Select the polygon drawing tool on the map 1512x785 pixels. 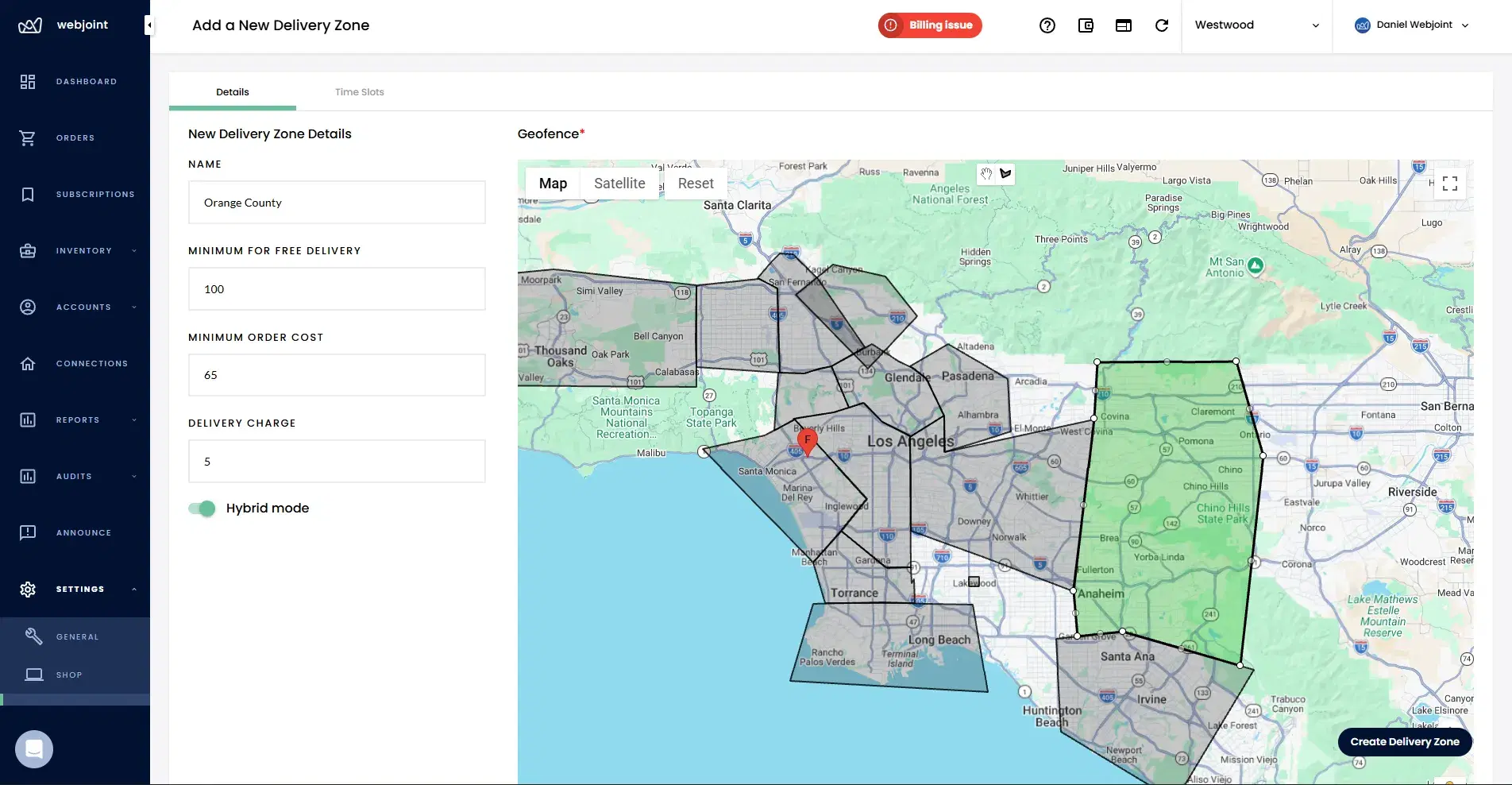pos(1006,174)
